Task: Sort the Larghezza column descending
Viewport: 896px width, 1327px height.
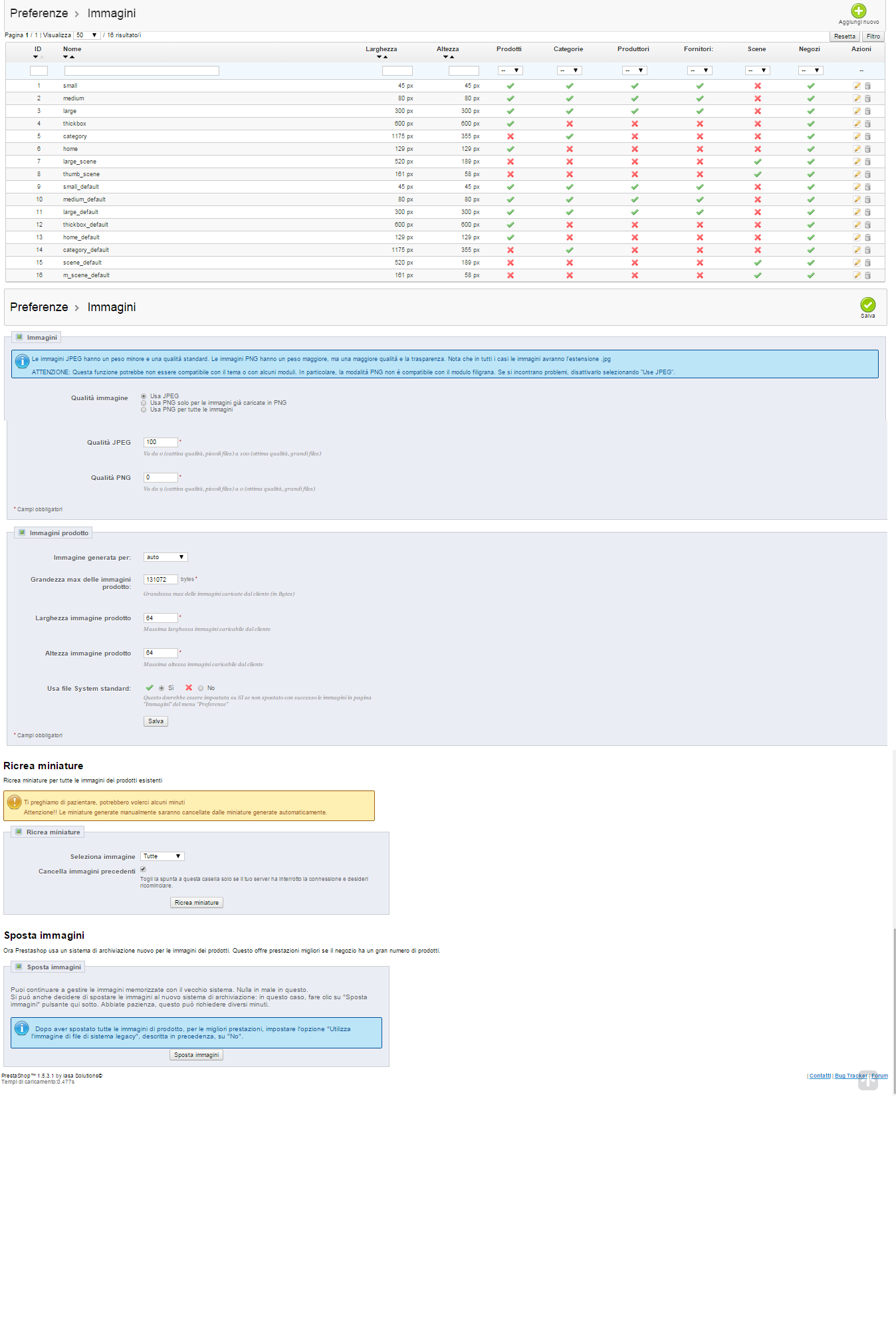Action: [x=379, y=57]
